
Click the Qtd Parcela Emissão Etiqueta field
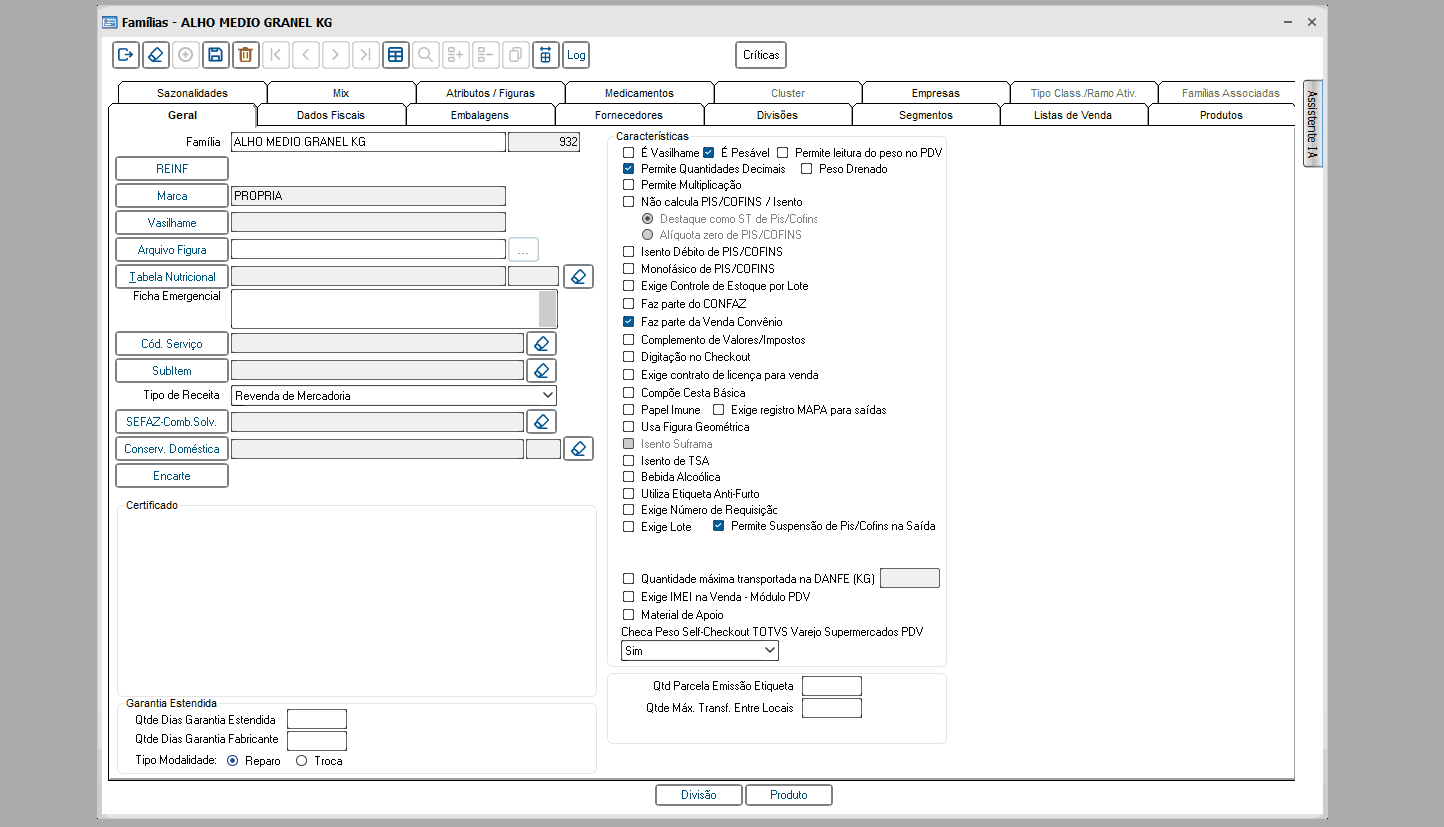[832, 686]
